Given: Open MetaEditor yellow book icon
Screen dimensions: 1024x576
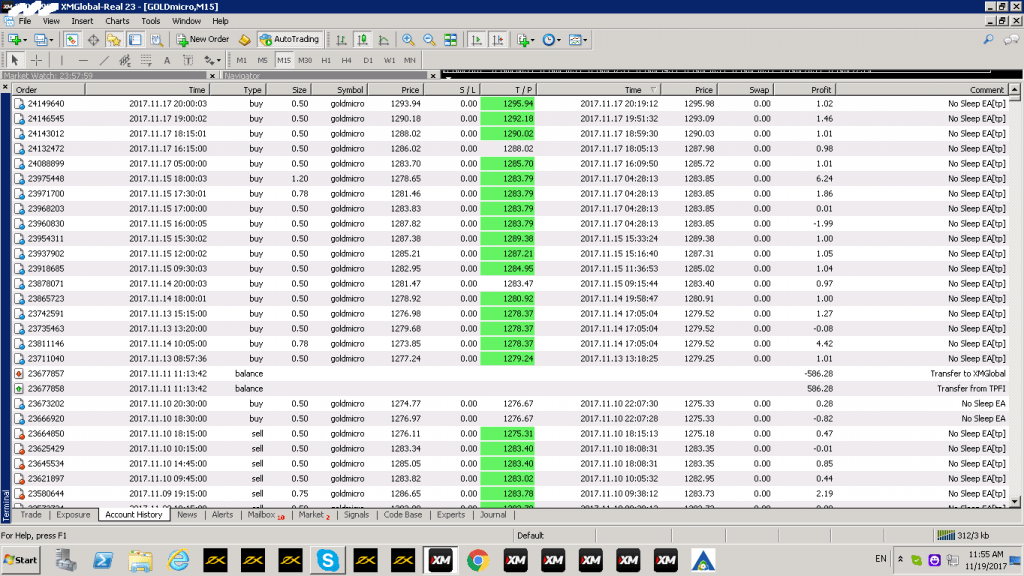Looking at the screenshot, I should (x=244, y=40).
